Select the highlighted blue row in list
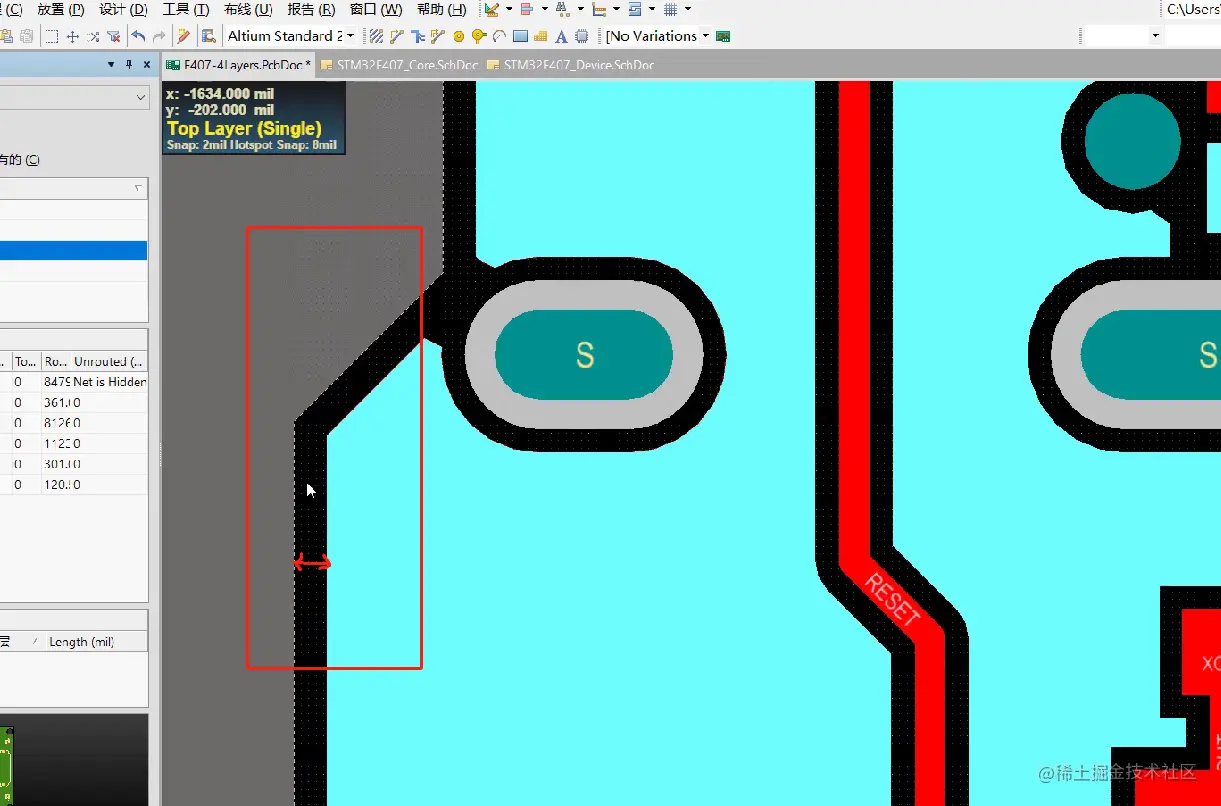Screen dimensions: 1221x806 pos(74,250)
